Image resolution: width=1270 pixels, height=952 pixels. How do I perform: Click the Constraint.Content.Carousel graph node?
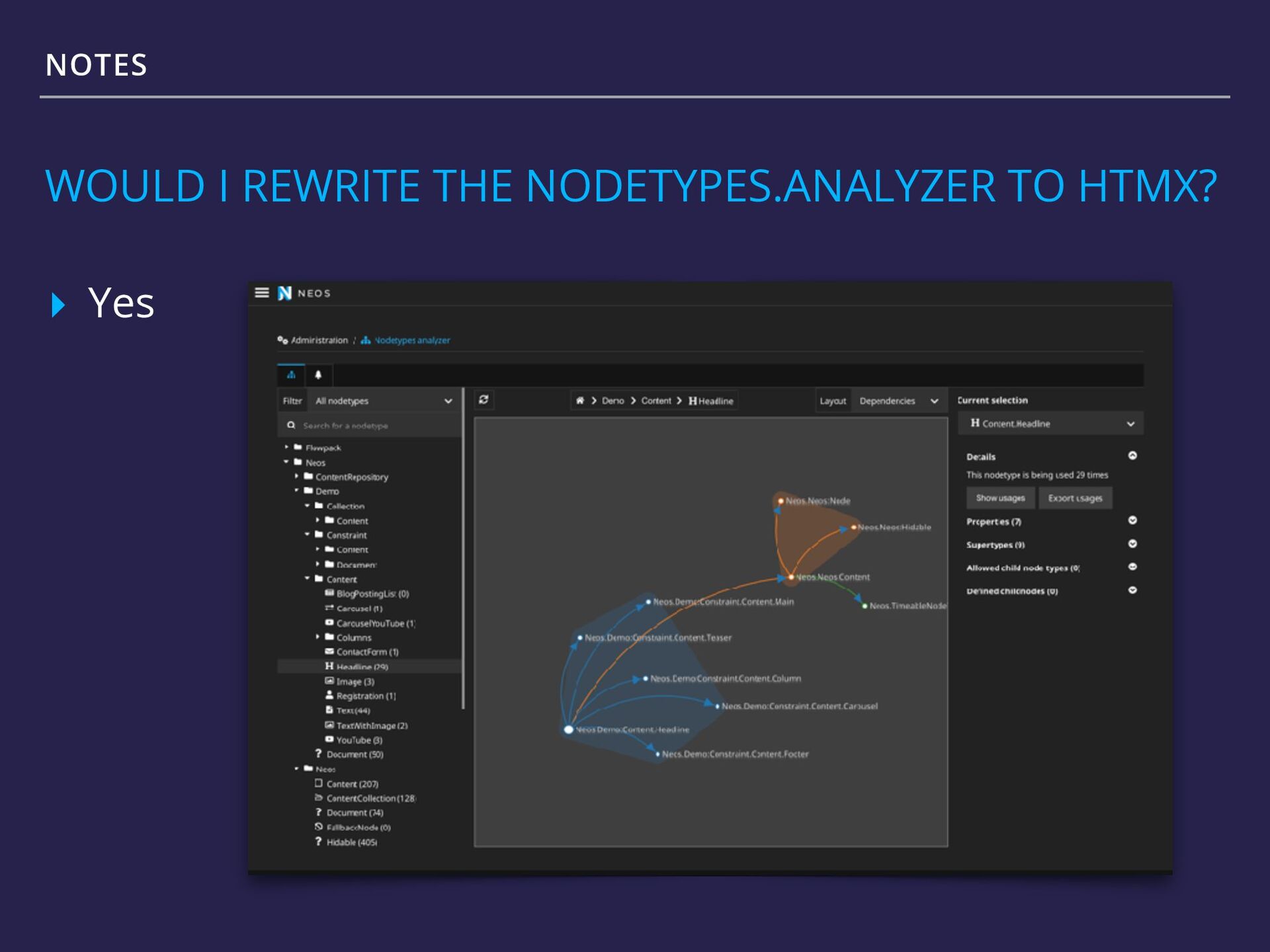717,707
